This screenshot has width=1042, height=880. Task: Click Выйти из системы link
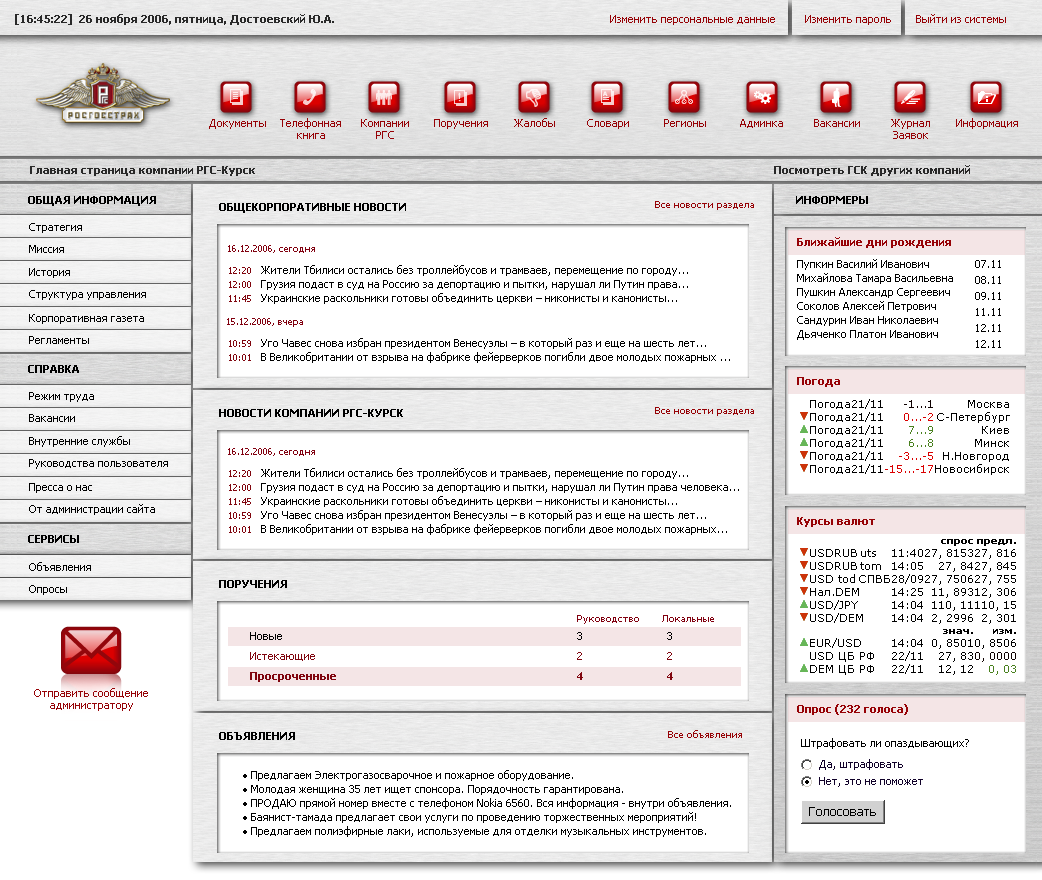(960, 19)
